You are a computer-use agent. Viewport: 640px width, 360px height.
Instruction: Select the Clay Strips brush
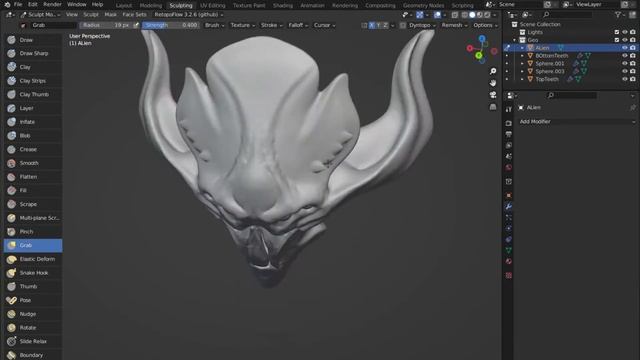tap(33, 81)
